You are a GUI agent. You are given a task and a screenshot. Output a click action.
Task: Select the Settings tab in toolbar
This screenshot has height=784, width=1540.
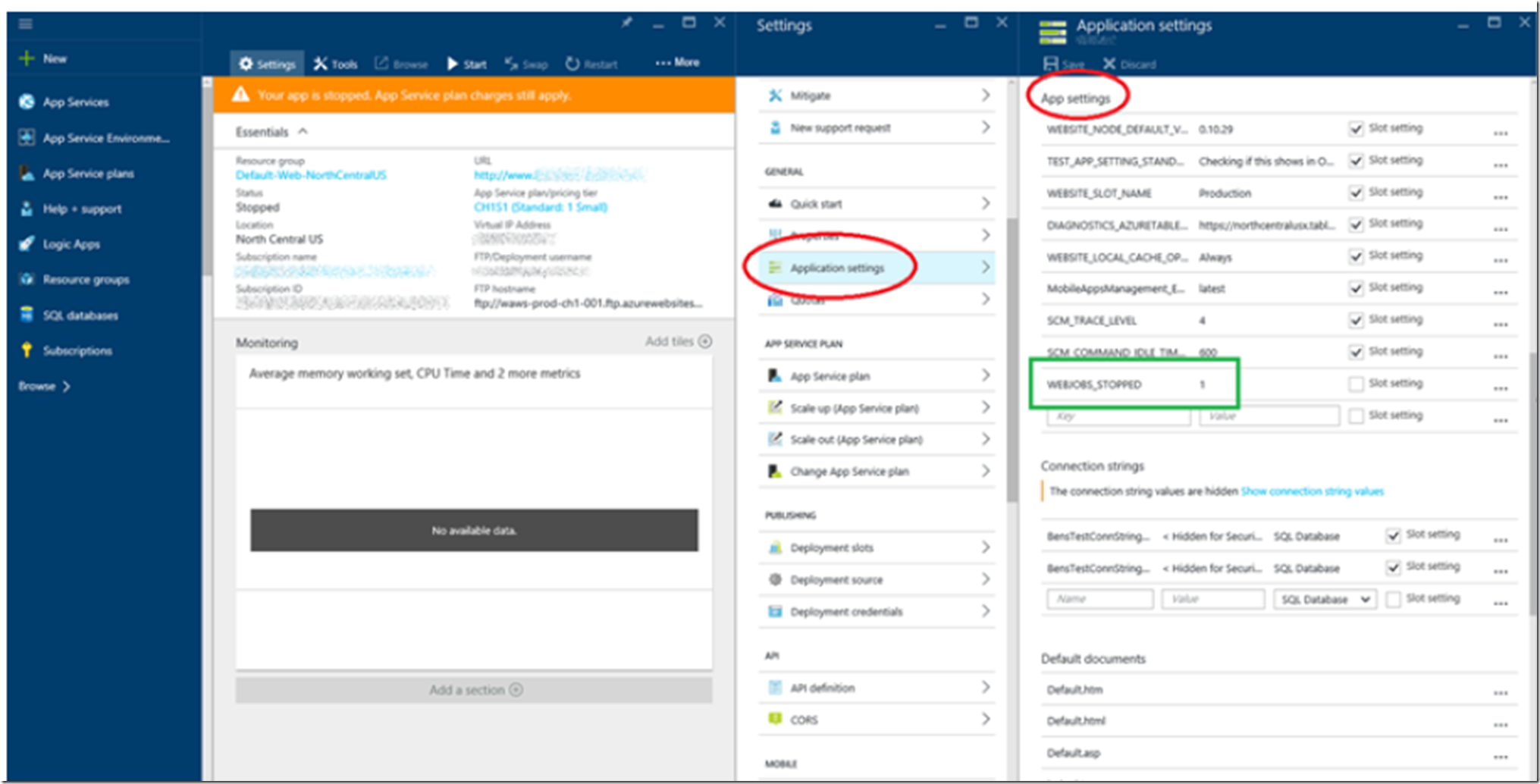tap(267, 64)
